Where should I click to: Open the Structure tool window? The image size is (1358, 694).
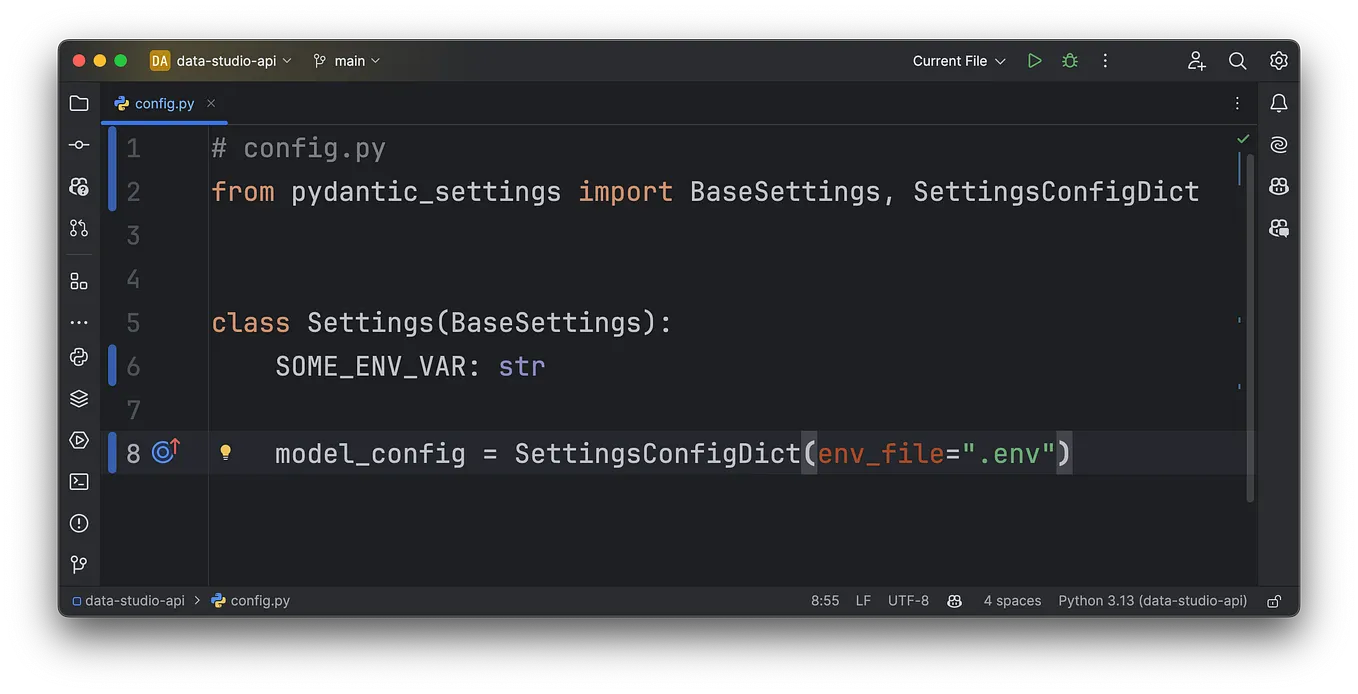(79, 280)
